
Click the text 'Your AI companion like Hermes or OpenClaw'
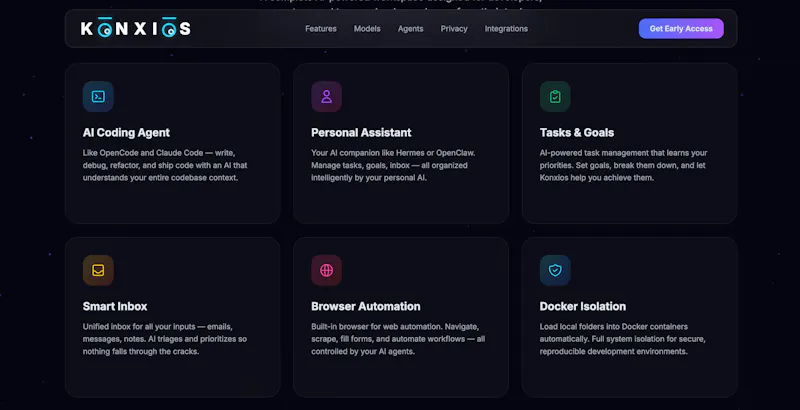click(392, 152)
